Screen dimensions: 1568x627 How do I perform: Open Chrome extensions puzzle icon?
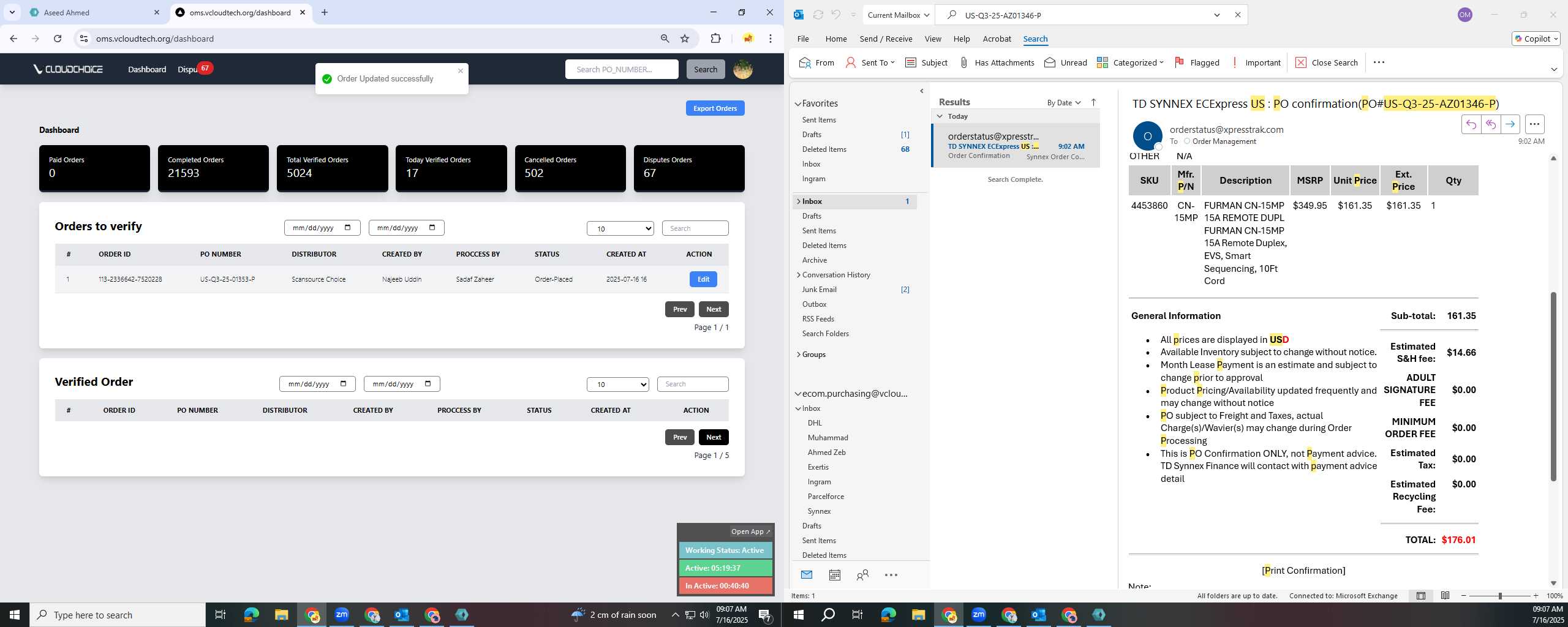(x=715, y=39)
